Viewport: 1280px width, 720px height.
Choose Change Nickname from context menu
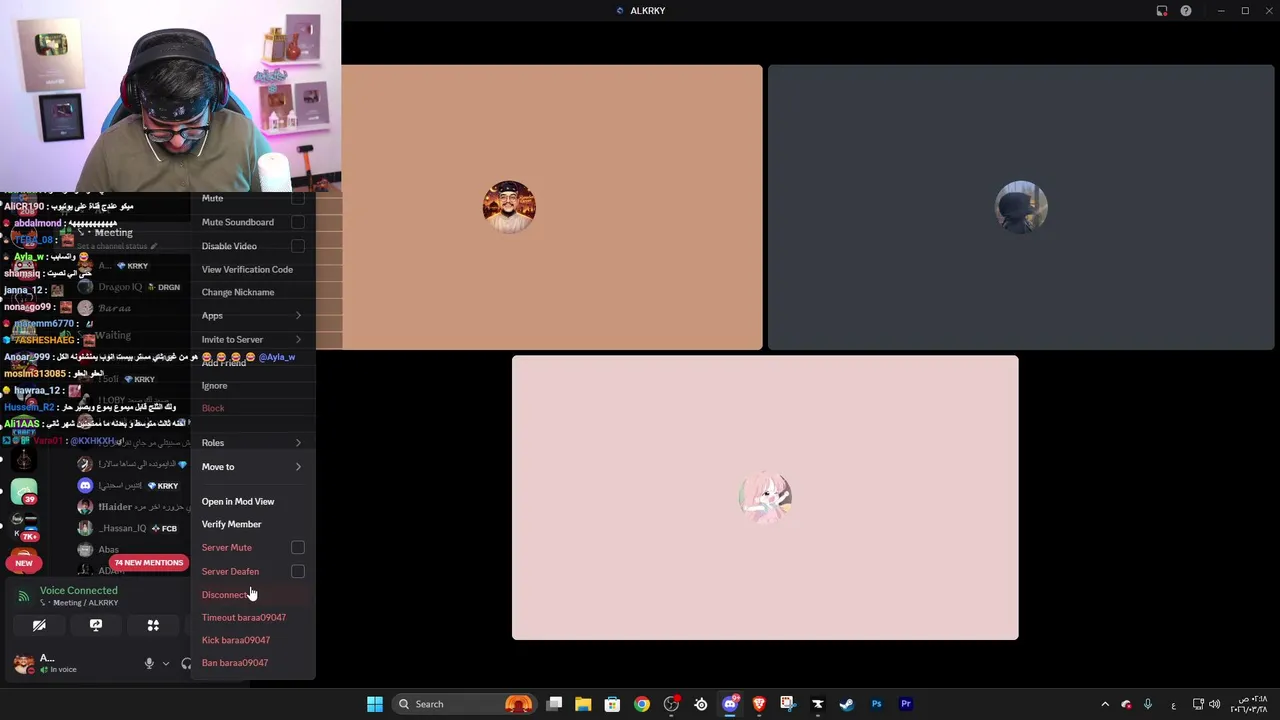click(238, 292)
